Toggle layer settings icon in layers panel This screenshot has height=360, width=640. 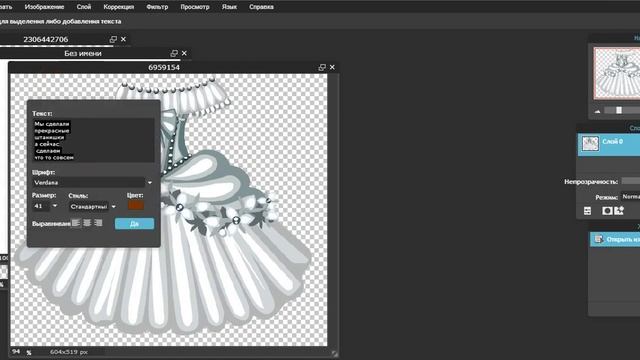(x=587, y=211)
